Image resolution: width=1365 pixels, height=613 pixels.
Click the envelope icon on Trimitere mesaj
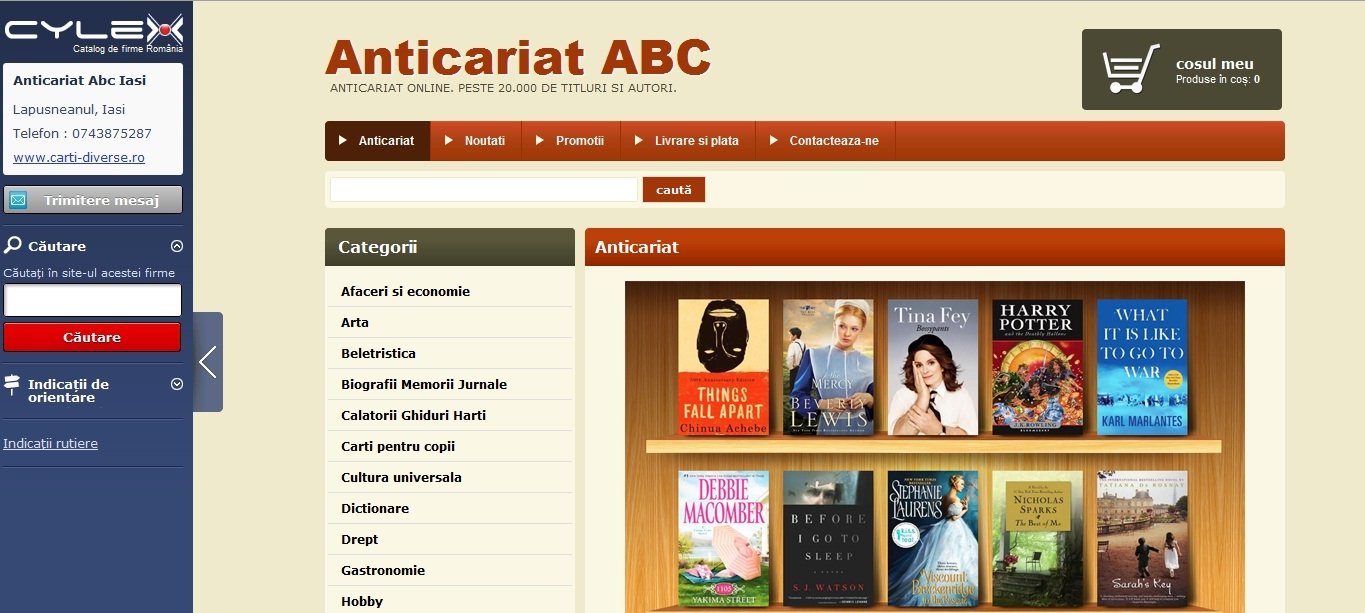tap(18, 200)
